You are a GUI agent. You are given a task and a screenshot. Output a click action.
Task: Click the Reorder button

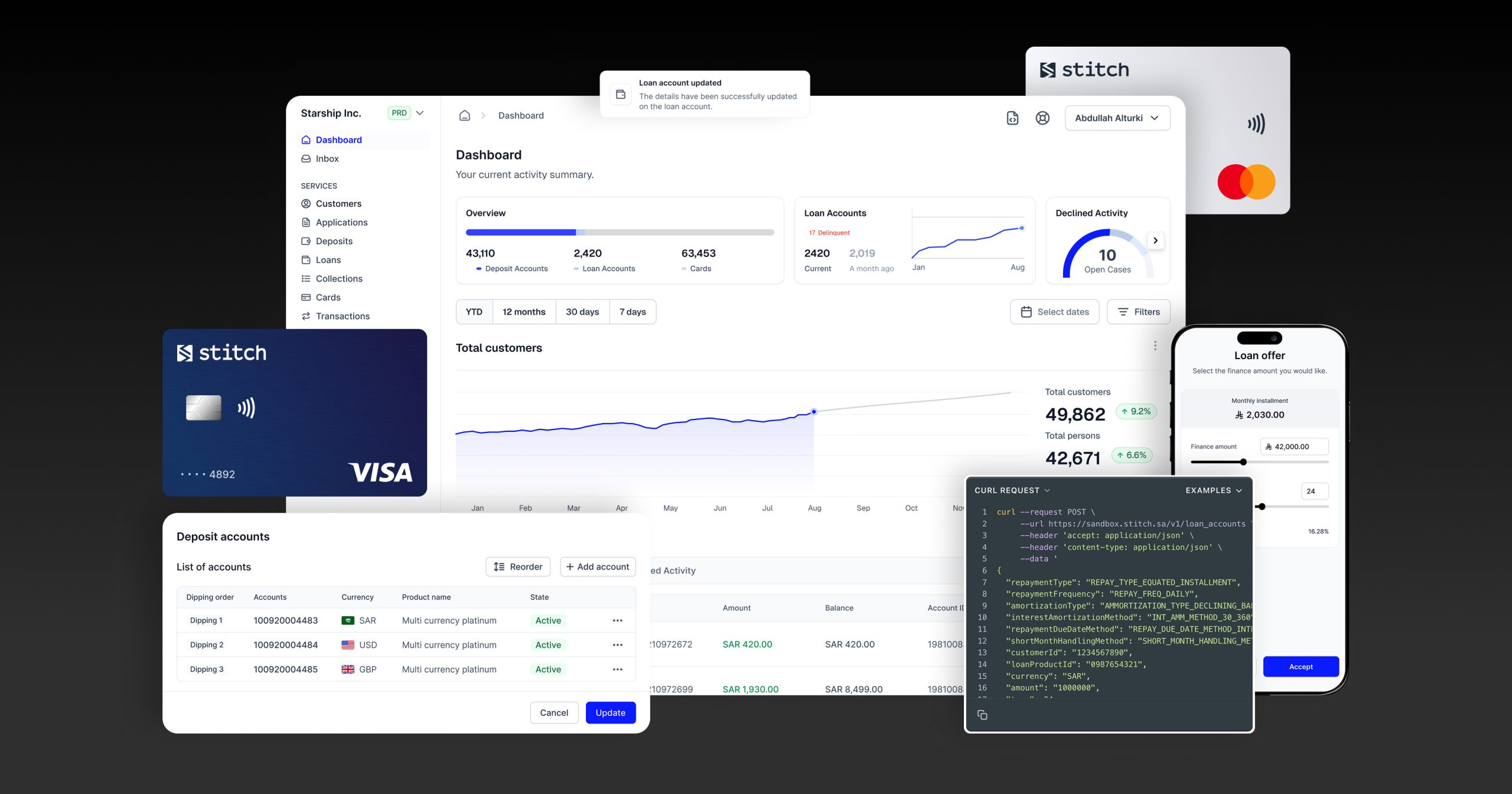tap(518, 567)
